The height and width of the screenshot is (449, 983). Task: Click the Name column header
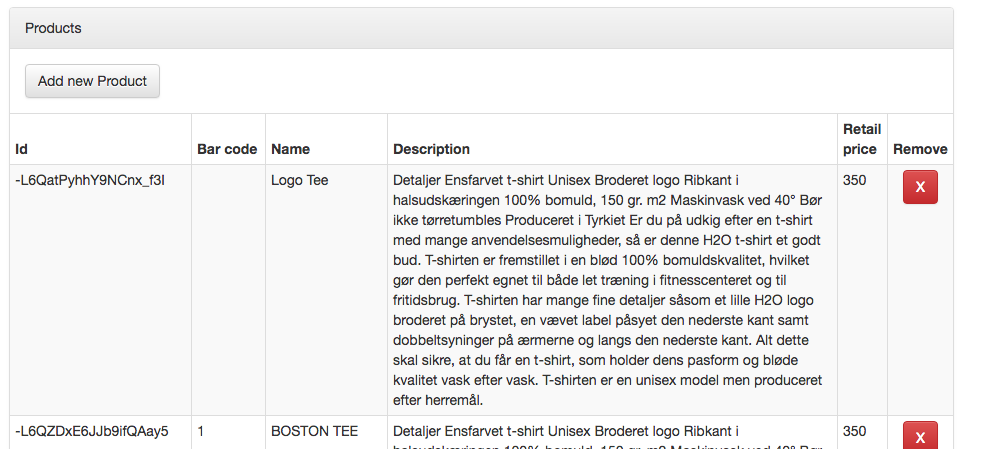(x=291, y=149)
